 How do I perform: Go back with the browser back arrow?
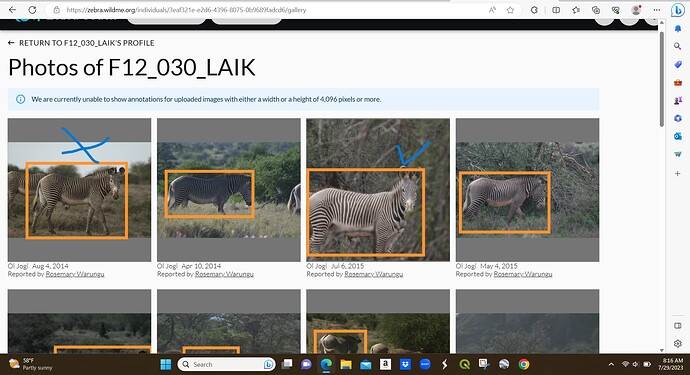click(12, 10)
